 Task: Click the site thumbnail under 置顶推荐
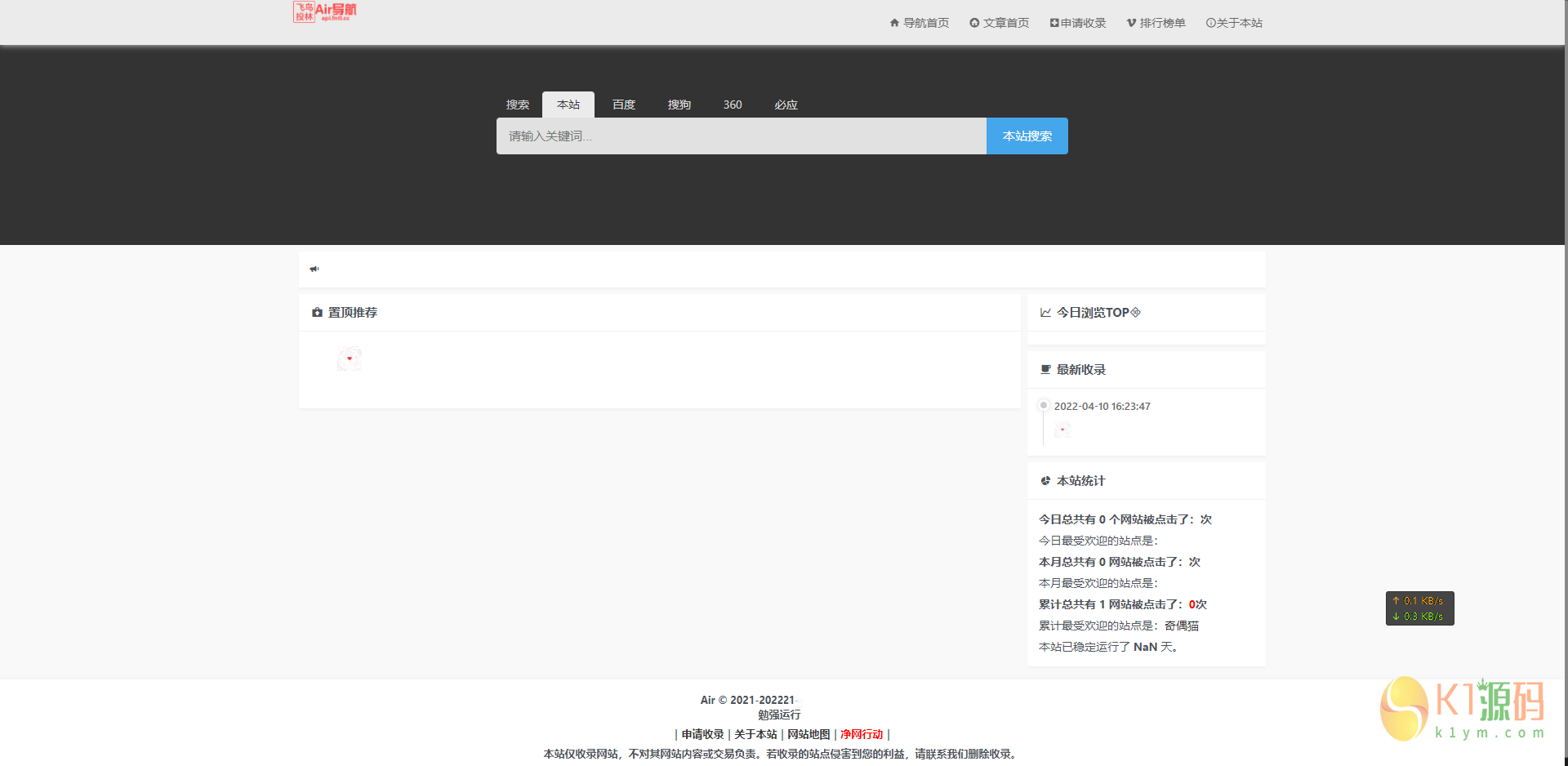(x=350, y=359)
